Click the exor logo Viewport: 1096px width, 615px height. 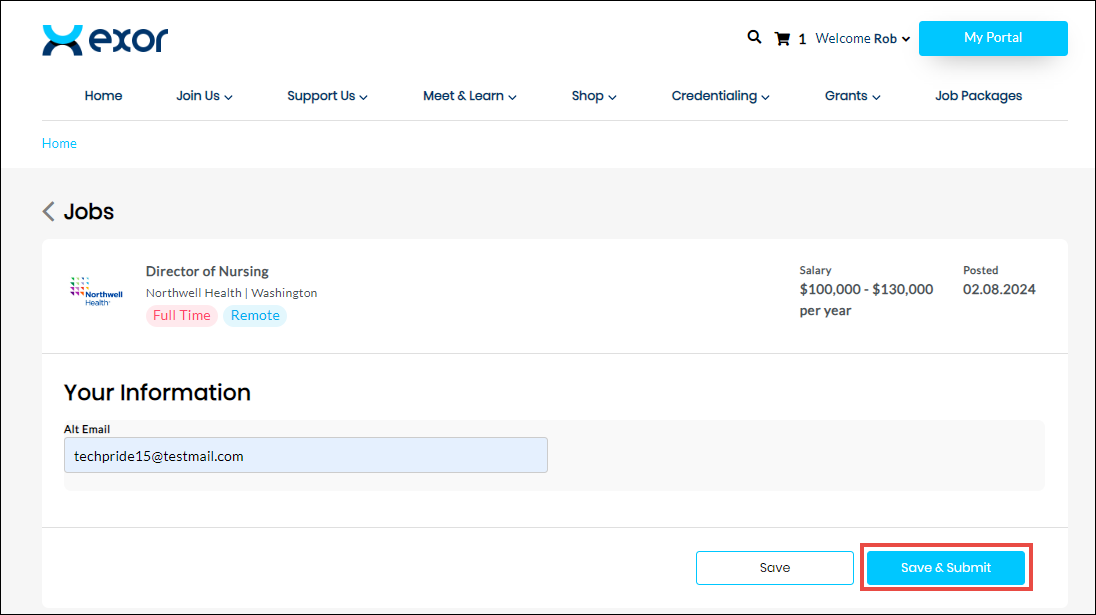point(105,40)
